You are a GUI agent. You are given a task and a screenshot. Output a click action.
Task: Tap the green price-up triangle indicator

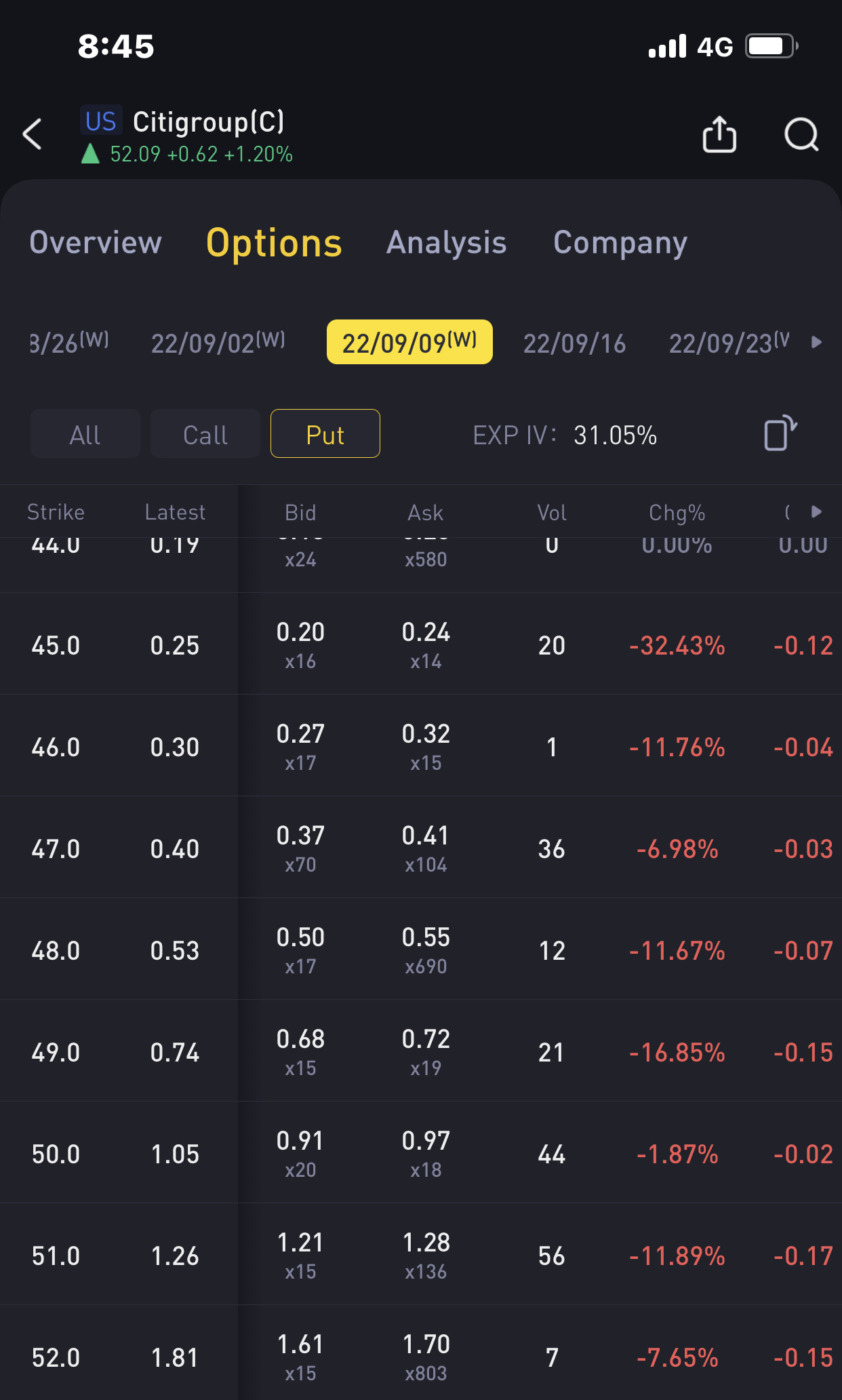tap(90, 154)
